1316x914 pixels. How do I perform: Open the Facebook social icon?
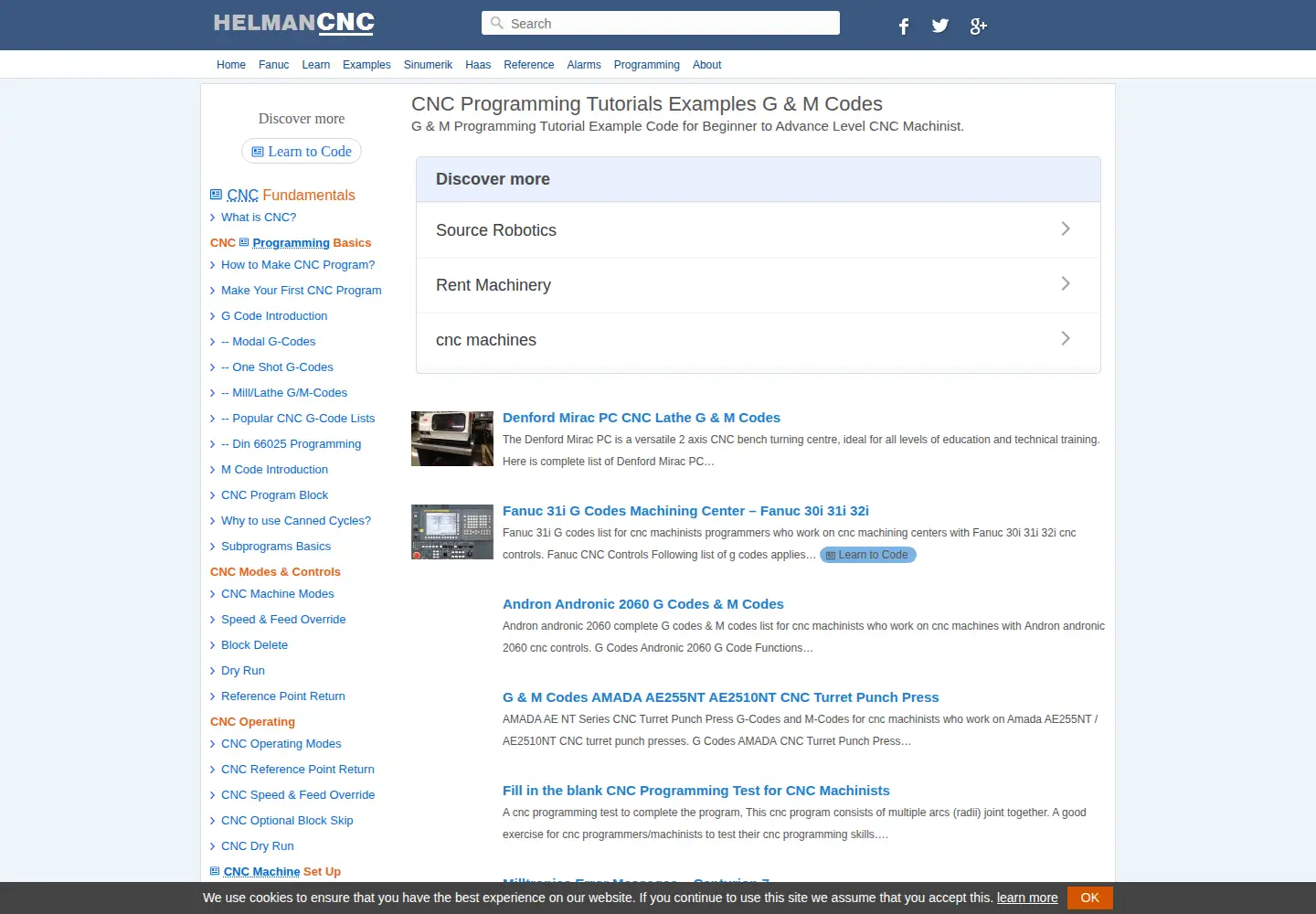pyautogui.click(x=904, y=26)
